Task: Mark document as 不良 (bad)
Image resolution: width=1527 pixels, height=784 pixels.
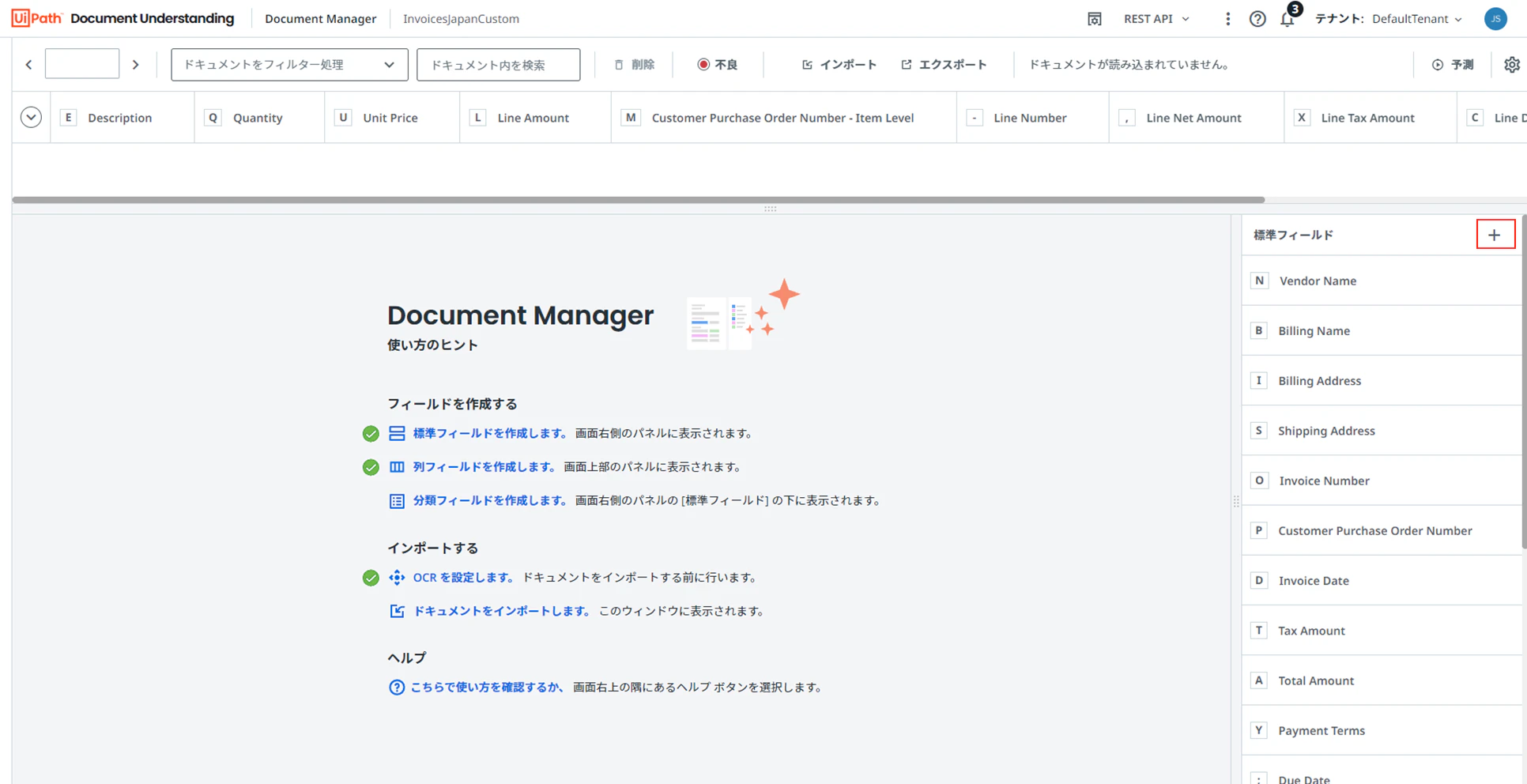Action: (718, 65)
